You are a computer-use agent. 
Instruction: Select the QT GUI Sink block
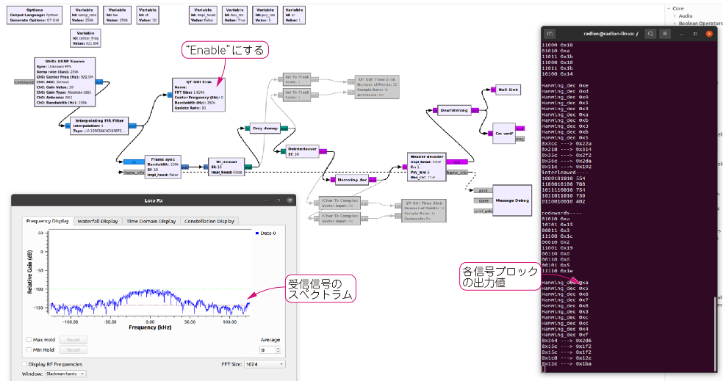pos(199,95)
